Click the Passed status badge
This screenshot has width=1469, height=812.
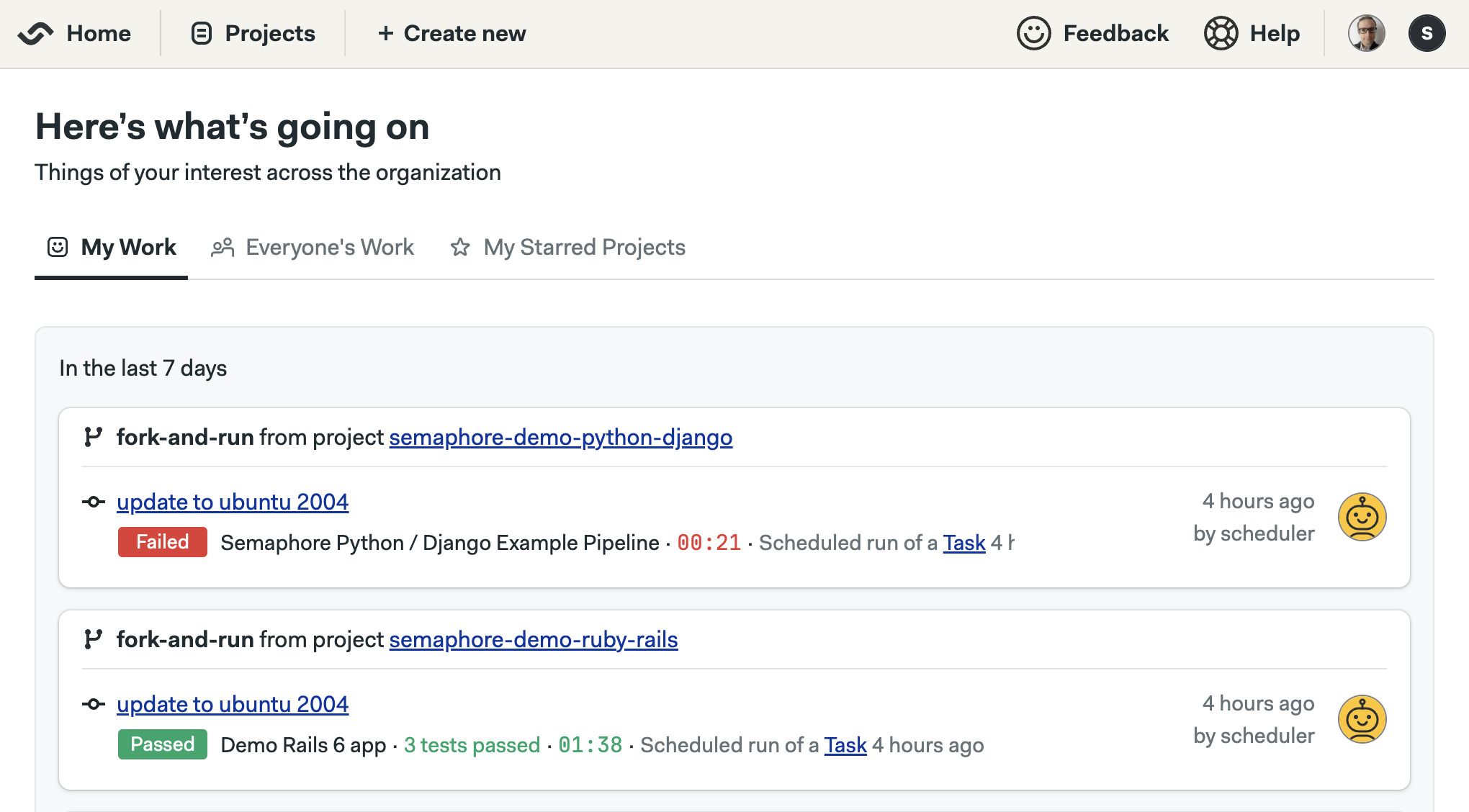tap(163, 744)
